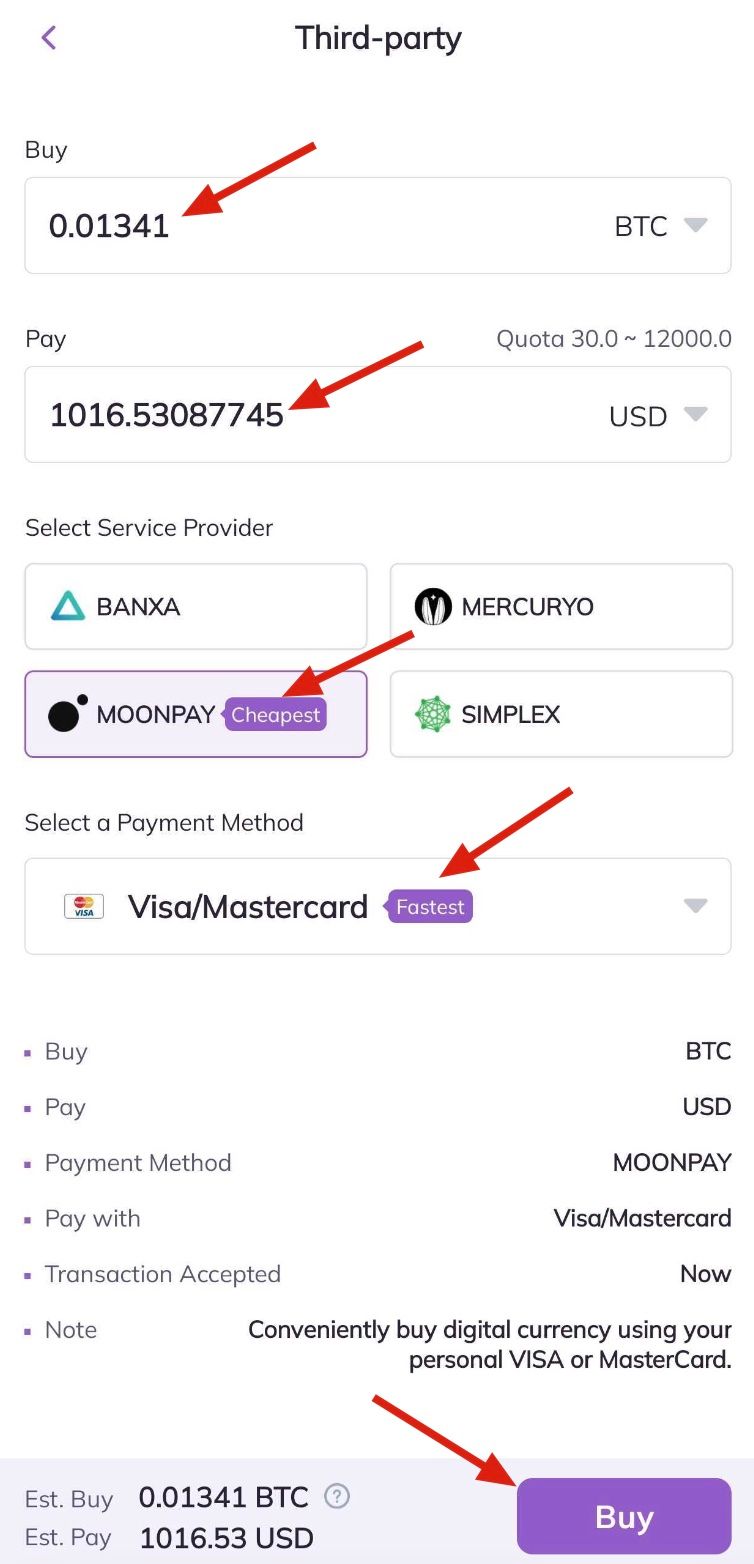Tap the Est. Buy help question mark
The width and height of the screenshot is (754, 1564).
(338, 1497)
